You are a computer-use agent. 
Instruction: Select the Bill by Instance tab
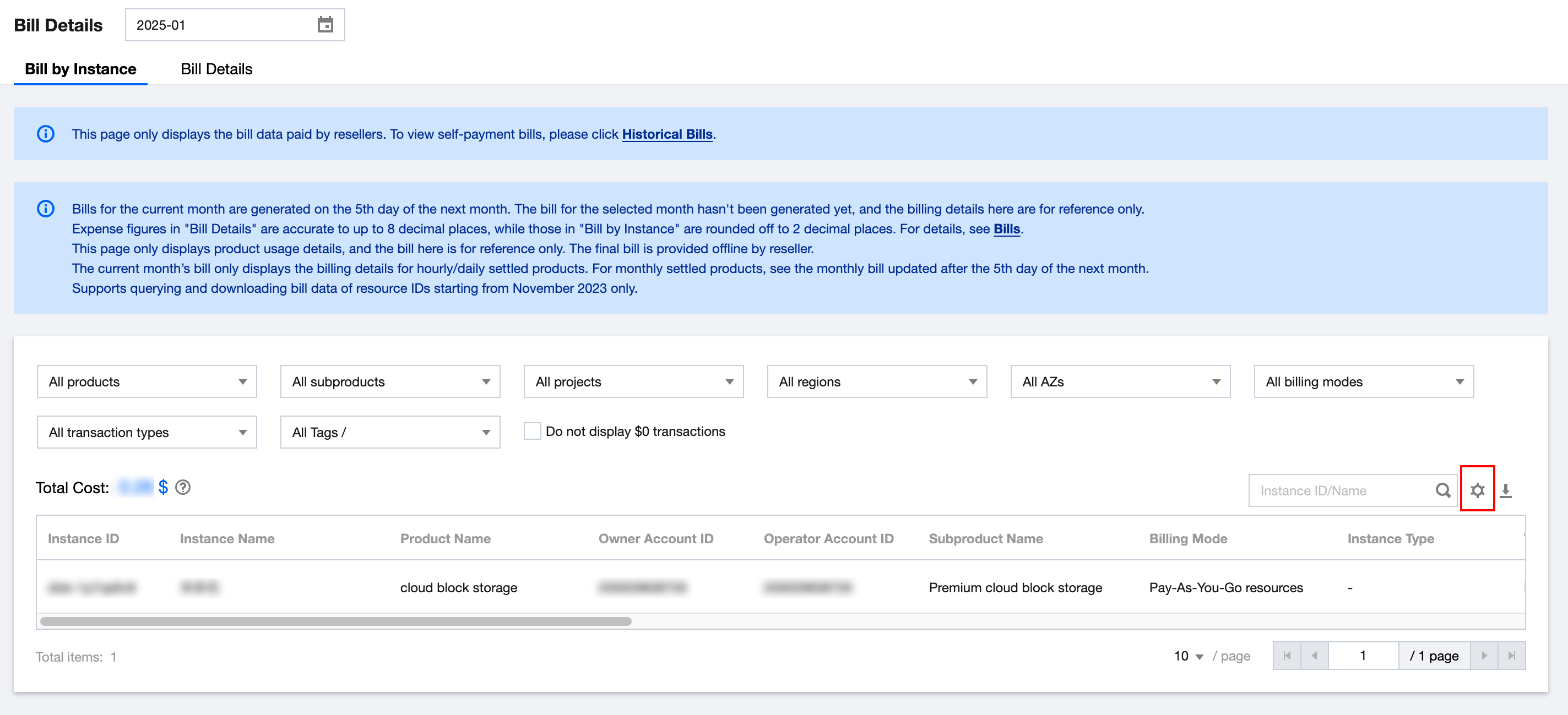[80, 69]
